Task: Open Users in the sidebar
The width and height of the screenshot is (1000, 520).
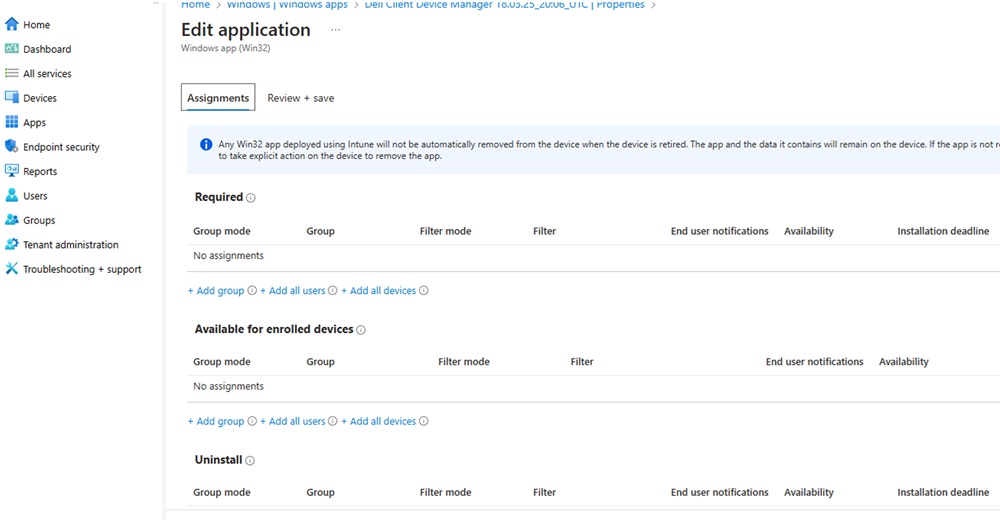Action: 35,196
